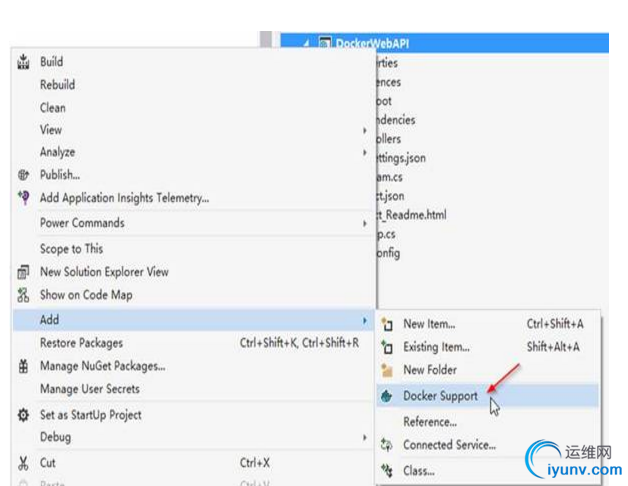628x486 pixels.
Task: Click the Set as StartUp gear icon
Action: [23, 415]
